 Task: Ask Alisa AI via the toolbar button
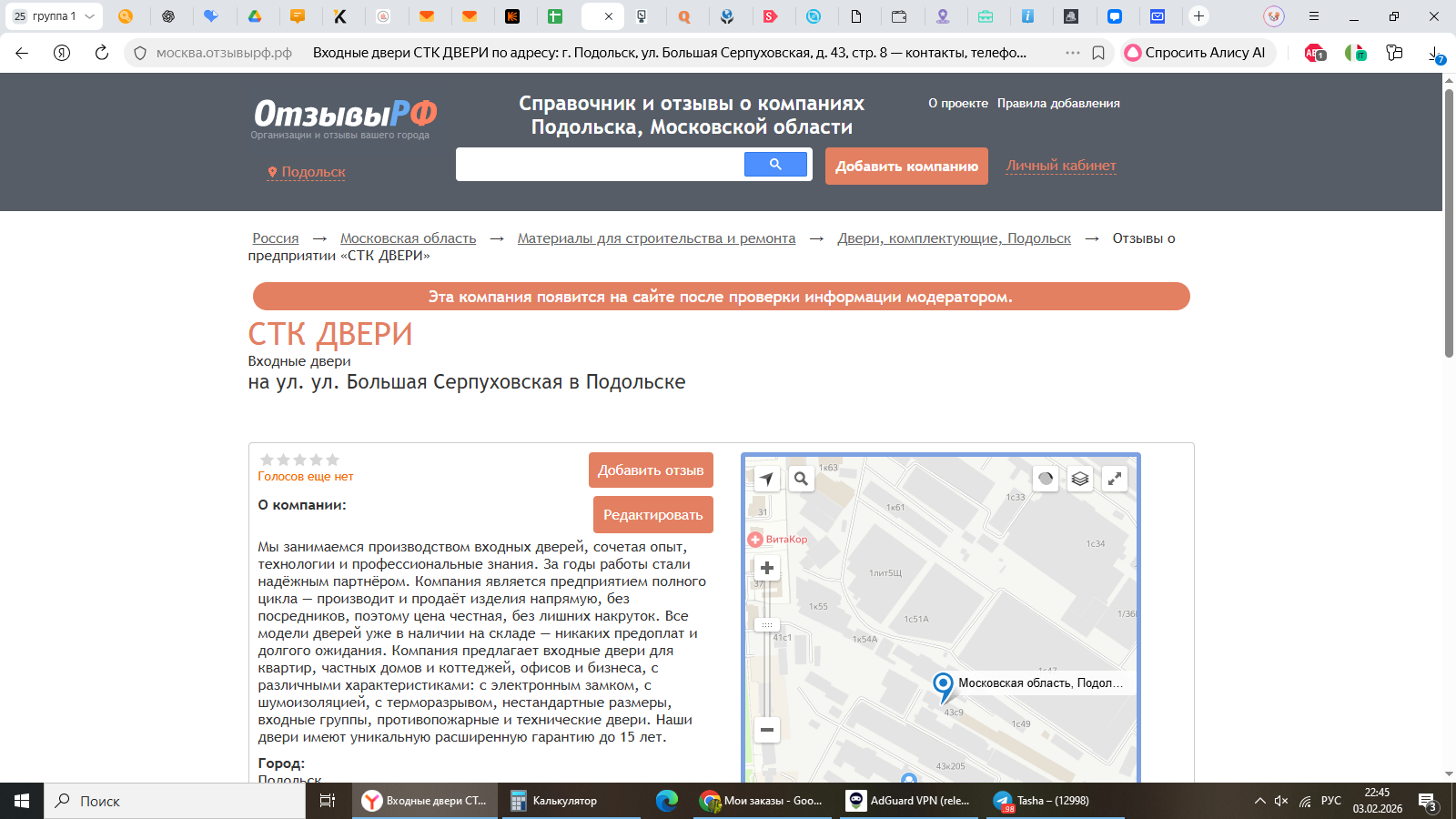1197,53
